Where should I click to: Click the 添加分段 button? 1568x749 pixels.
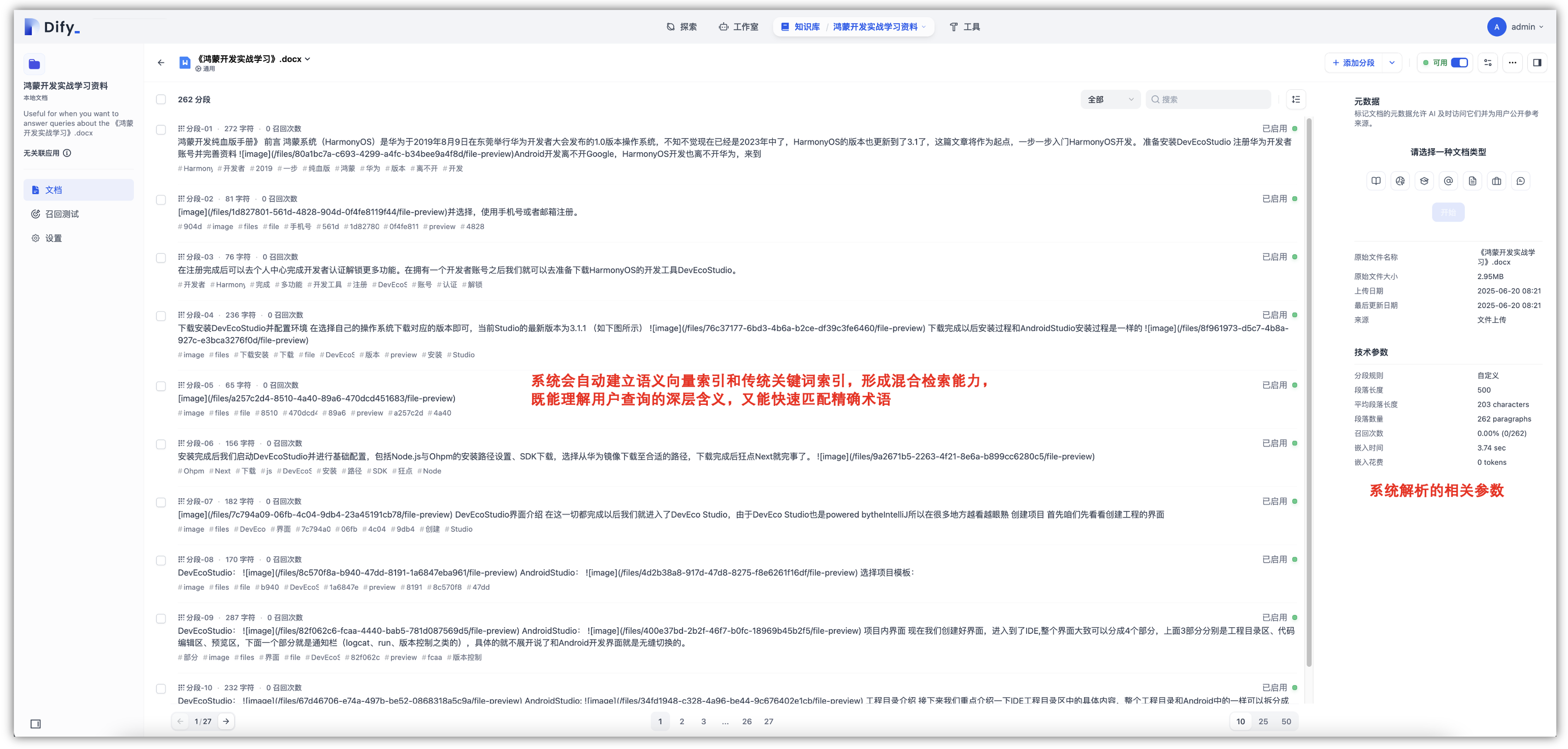tap(1354, 62)
